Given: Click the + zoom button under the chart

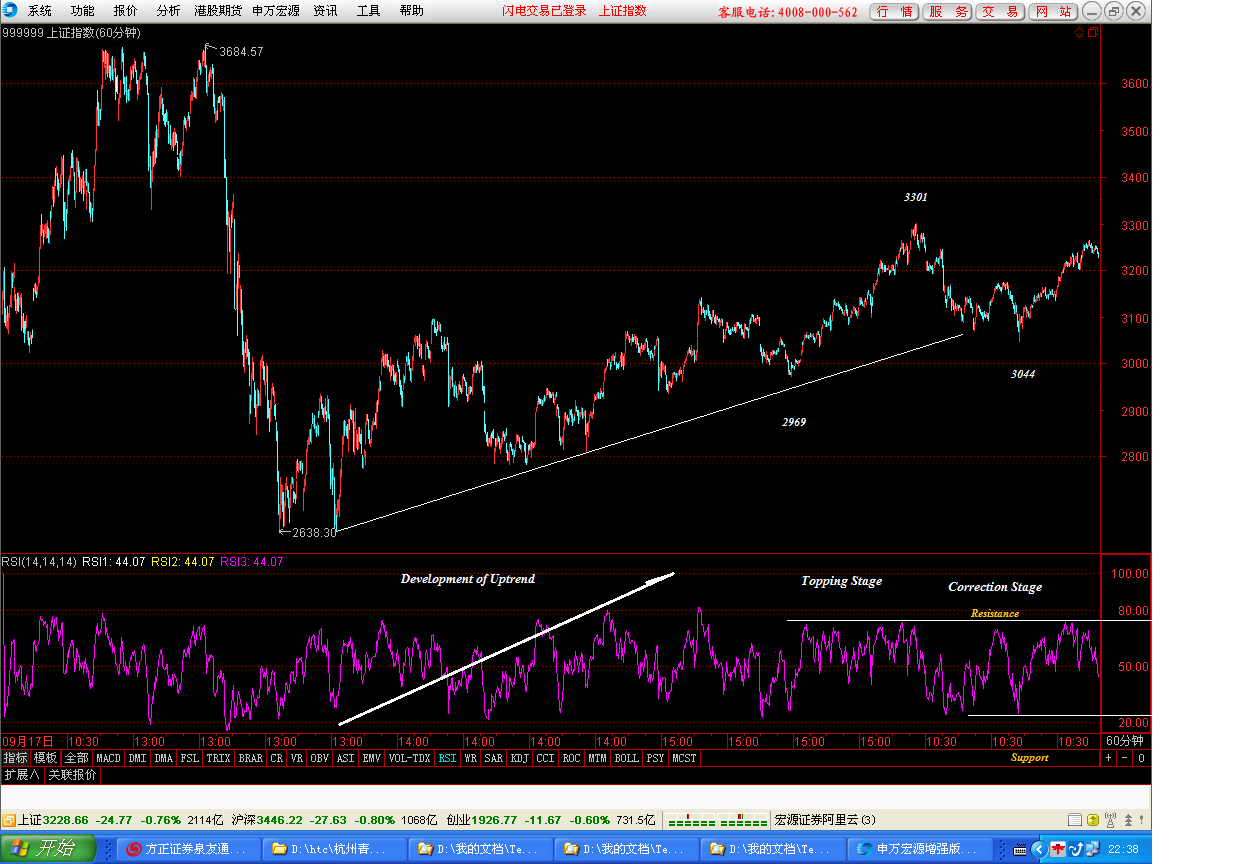Looking at the screenshot, I should pos(1108,758).
